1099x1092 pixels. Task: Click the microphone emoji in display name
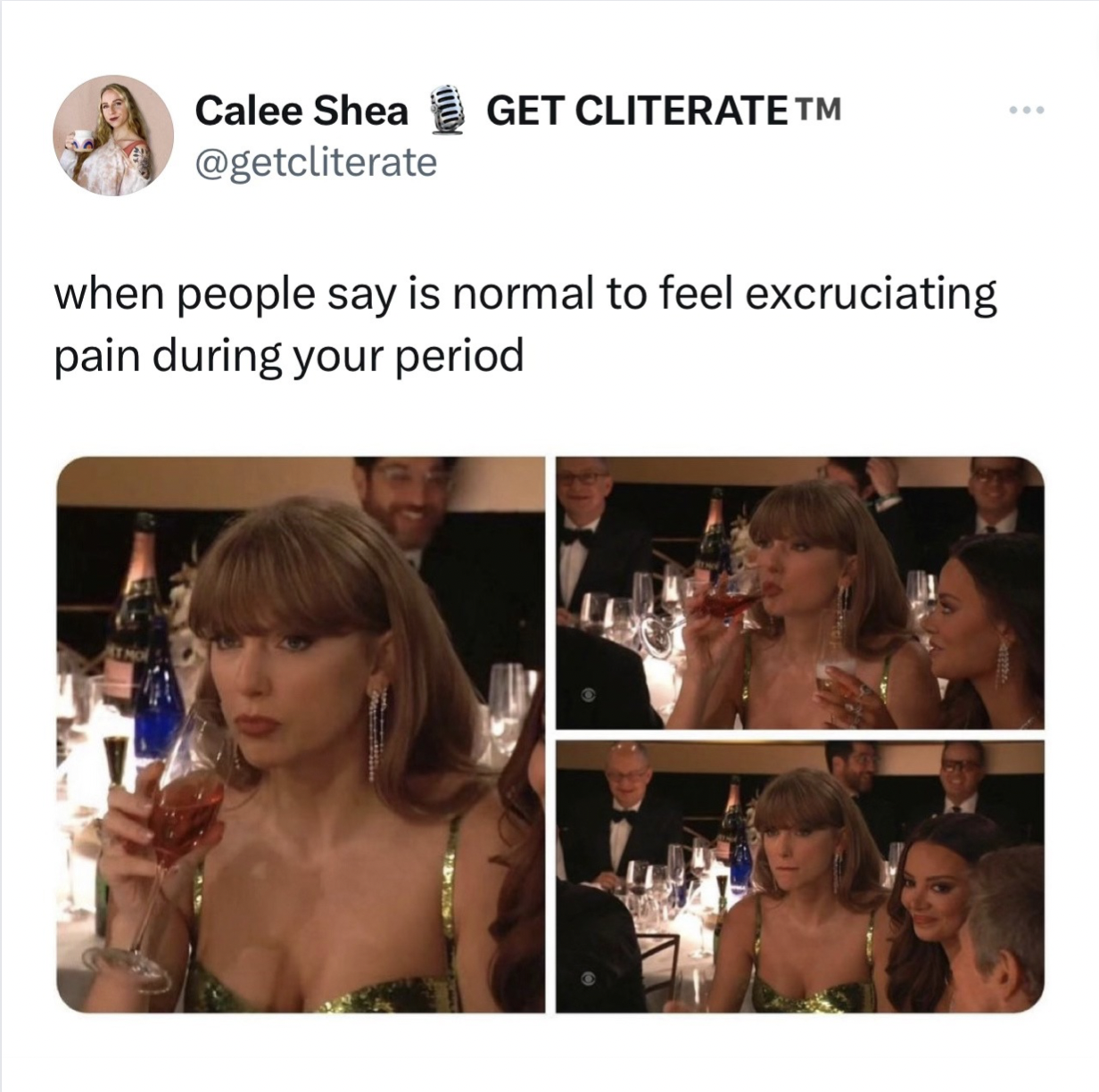point(446,111)
